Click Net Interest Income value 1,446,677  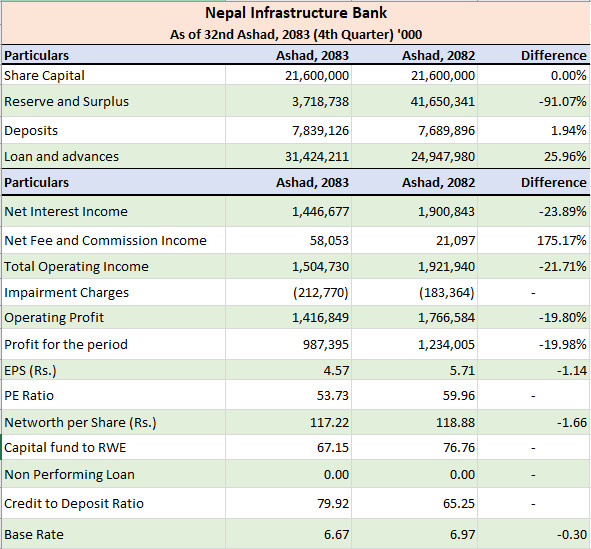pos(320,212)
